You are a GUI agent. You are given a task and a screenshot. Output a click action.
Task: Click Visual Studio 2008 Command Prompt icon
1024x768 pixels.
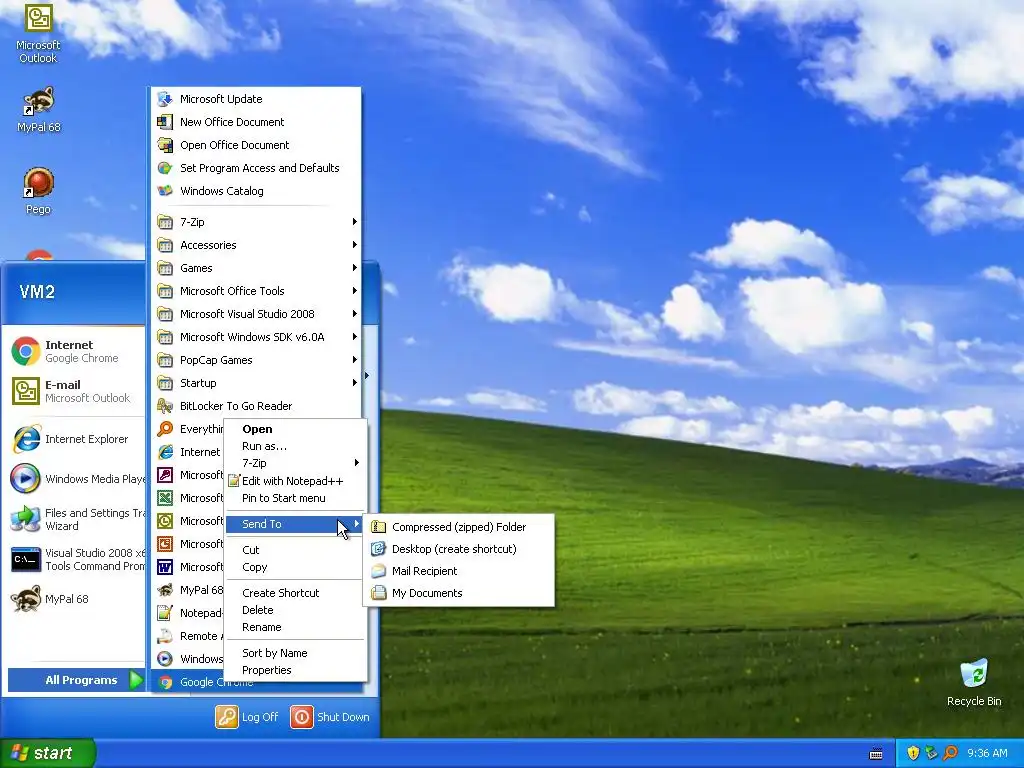tap(25, 560)
